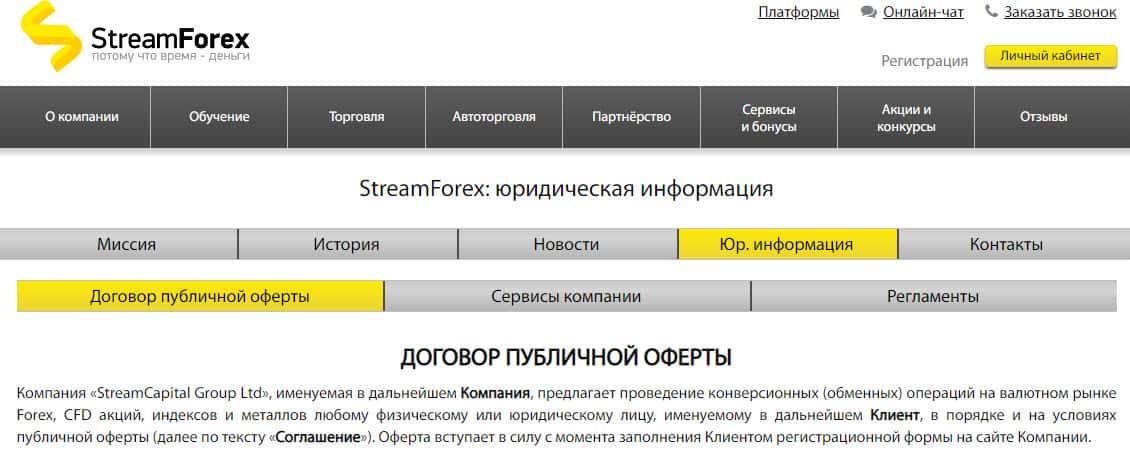This screenshot has height=464, width=1130.
Task: Switch to the Новости tab
Action: tap(566, 244)
